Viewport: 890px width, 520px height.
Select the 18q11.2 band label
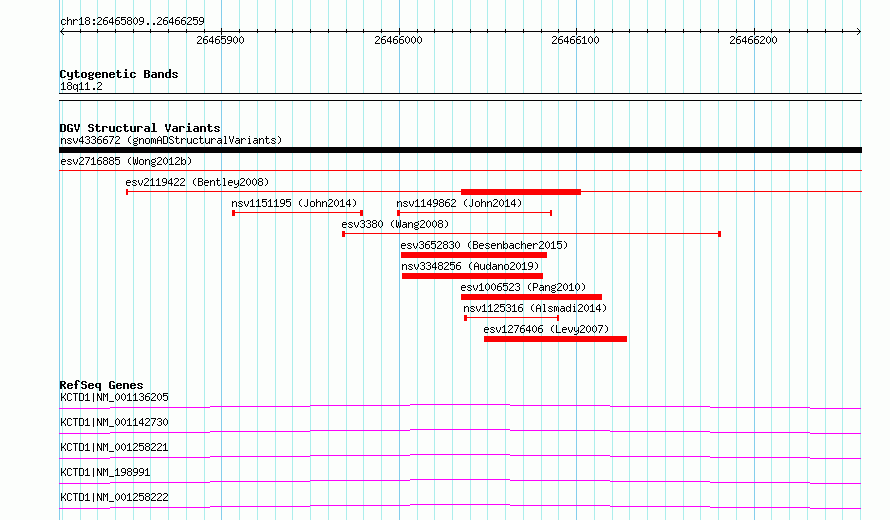pyautogui.click(x=81, y=86)
